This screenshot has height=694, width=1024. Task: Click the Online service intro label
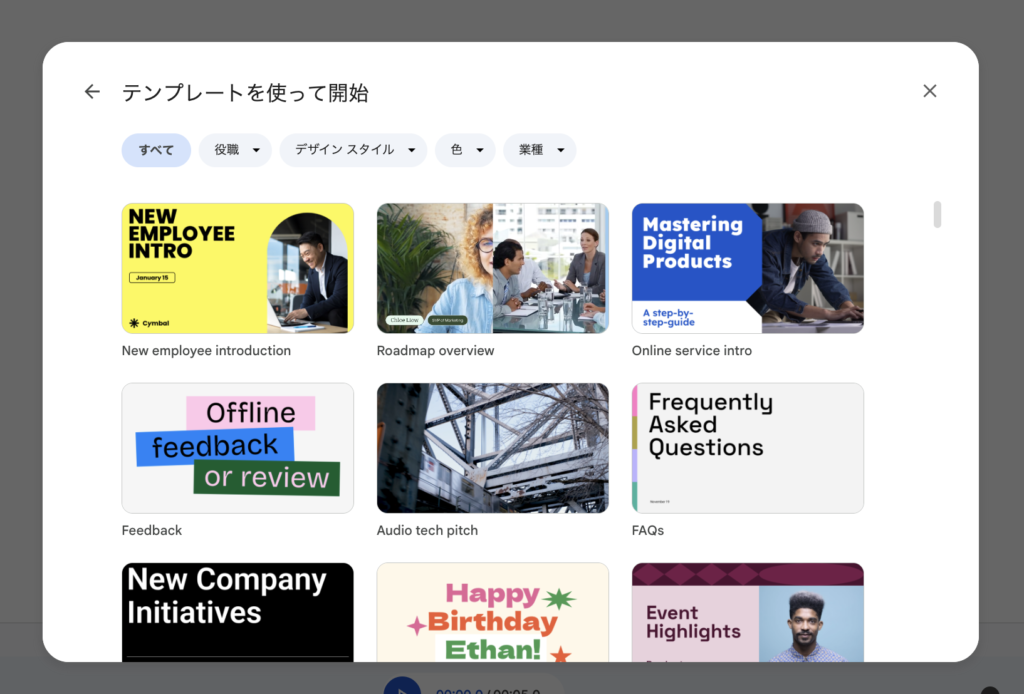click(x=691, y=351)
